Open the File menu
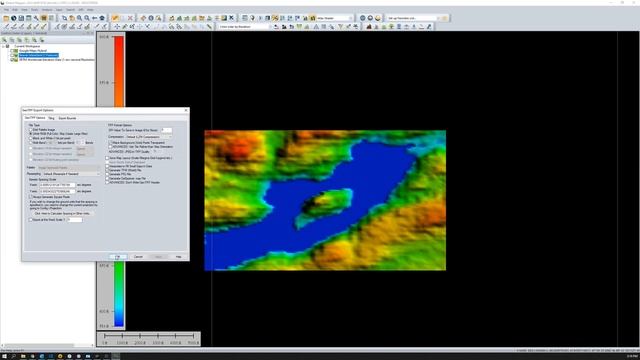The image size is (640, 360). [x=6, y=10]
